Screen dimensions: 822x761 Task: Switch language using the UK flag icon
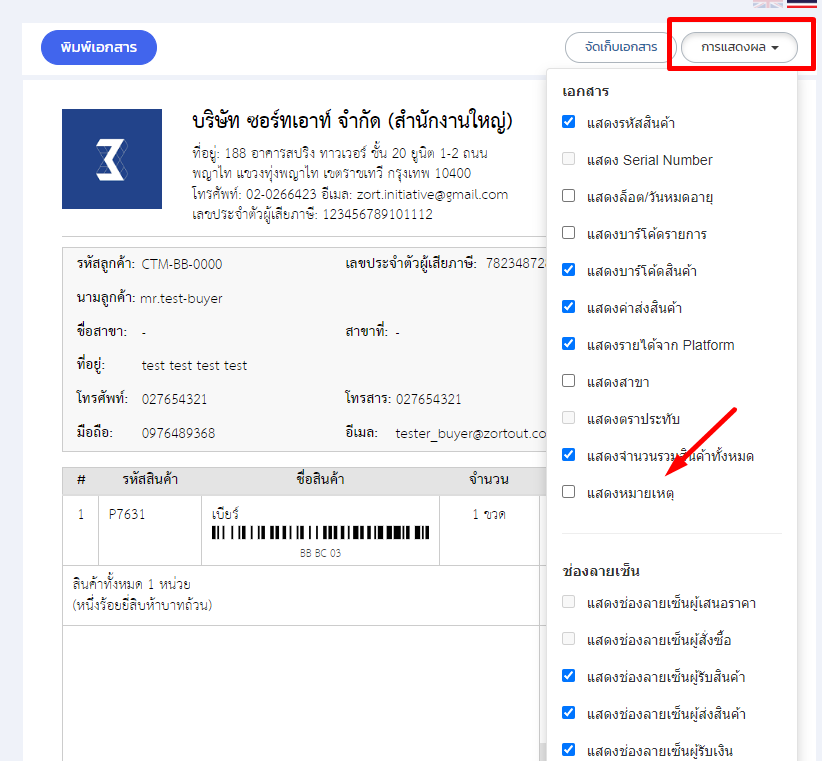(768, 3)
